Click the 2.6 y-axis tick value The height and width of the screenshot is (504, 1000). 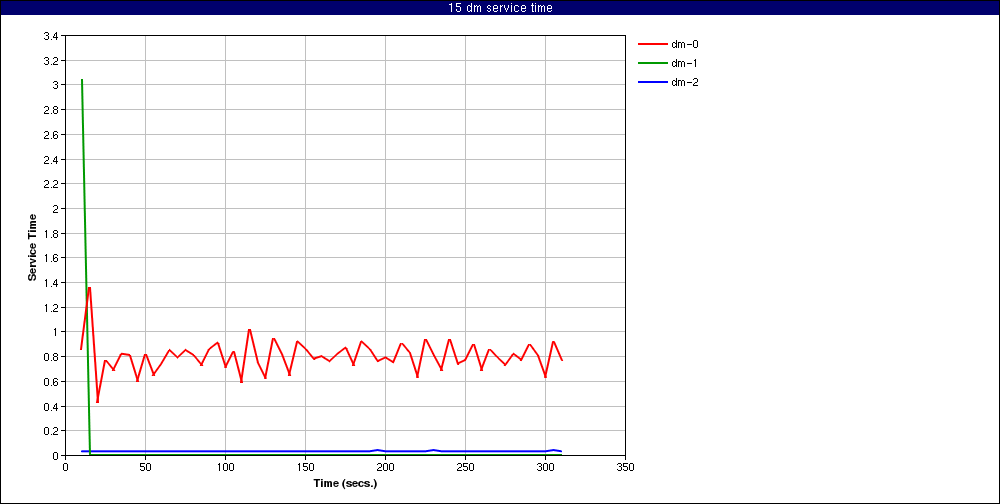coord(51,135)
